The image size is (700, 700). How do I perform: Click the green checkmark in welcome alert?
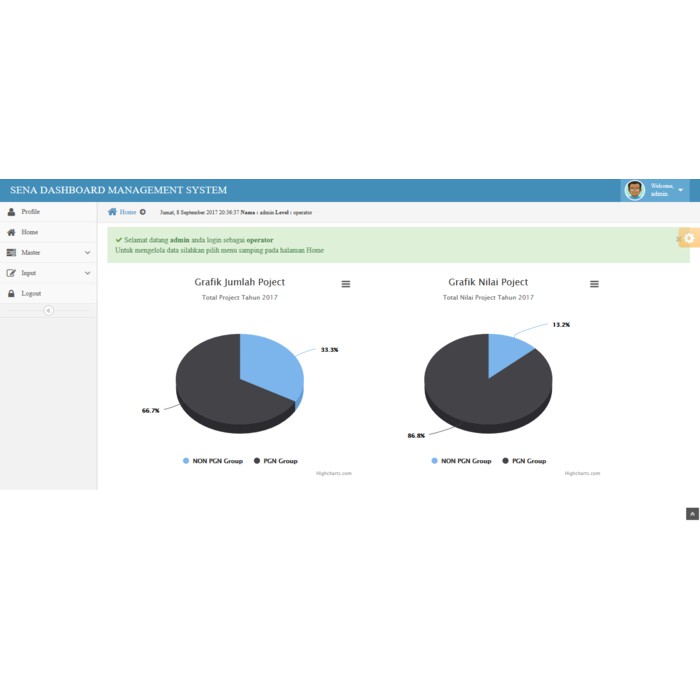tap(119, 240)
